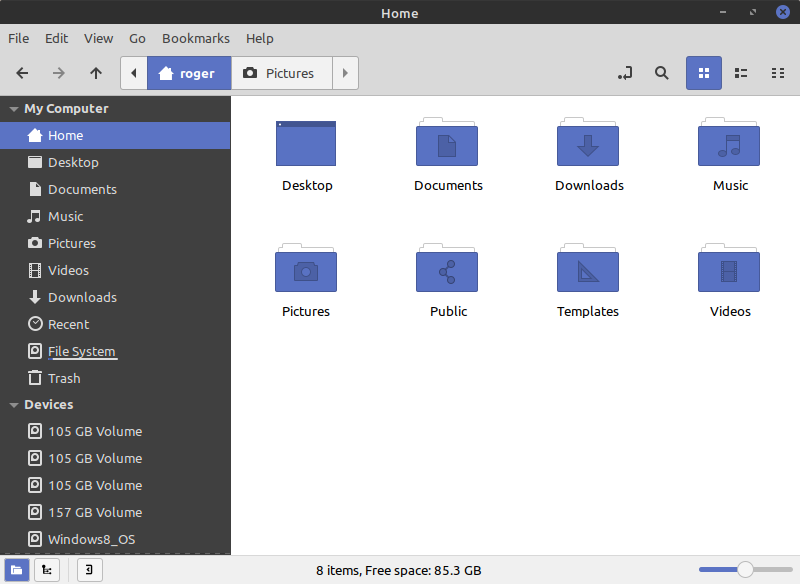
Task: Open the Bookmarks menu
Action: tap(195, 38)
